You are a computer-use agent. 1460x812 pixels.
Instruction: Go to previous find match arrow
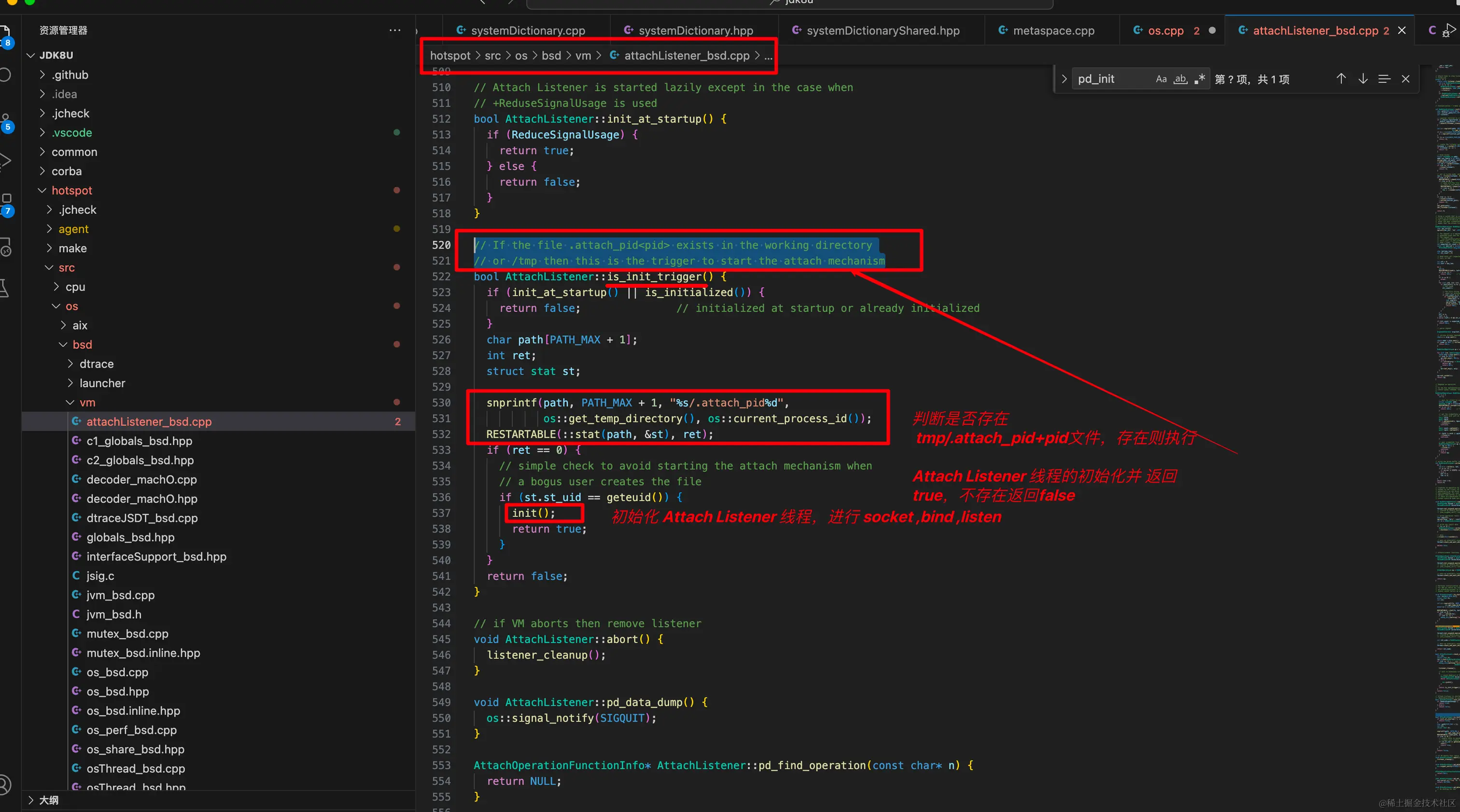pos(1341,79)
